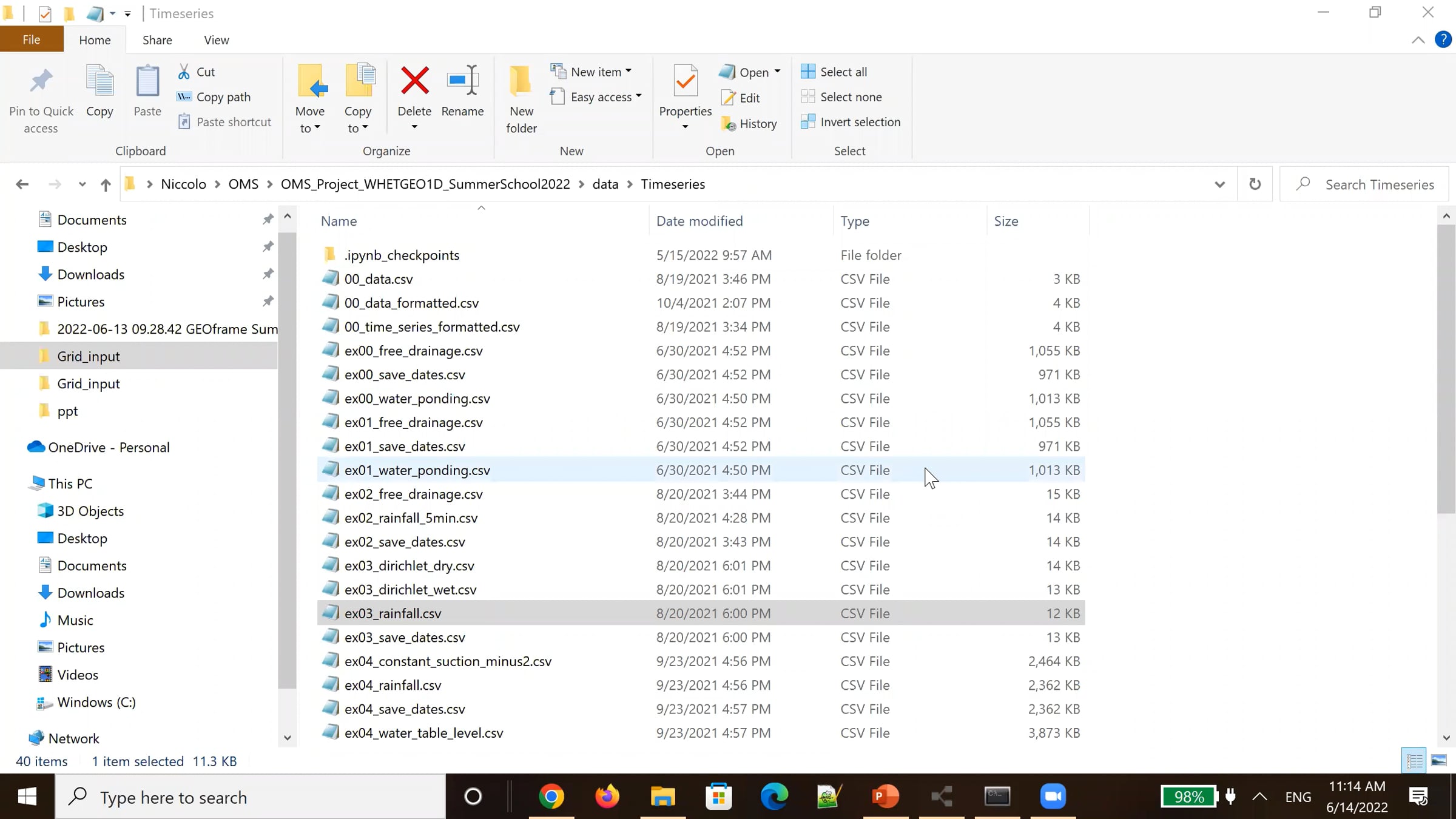Select This PC in navigation pane
This screenshot has width=1456, height=819.
70,484
